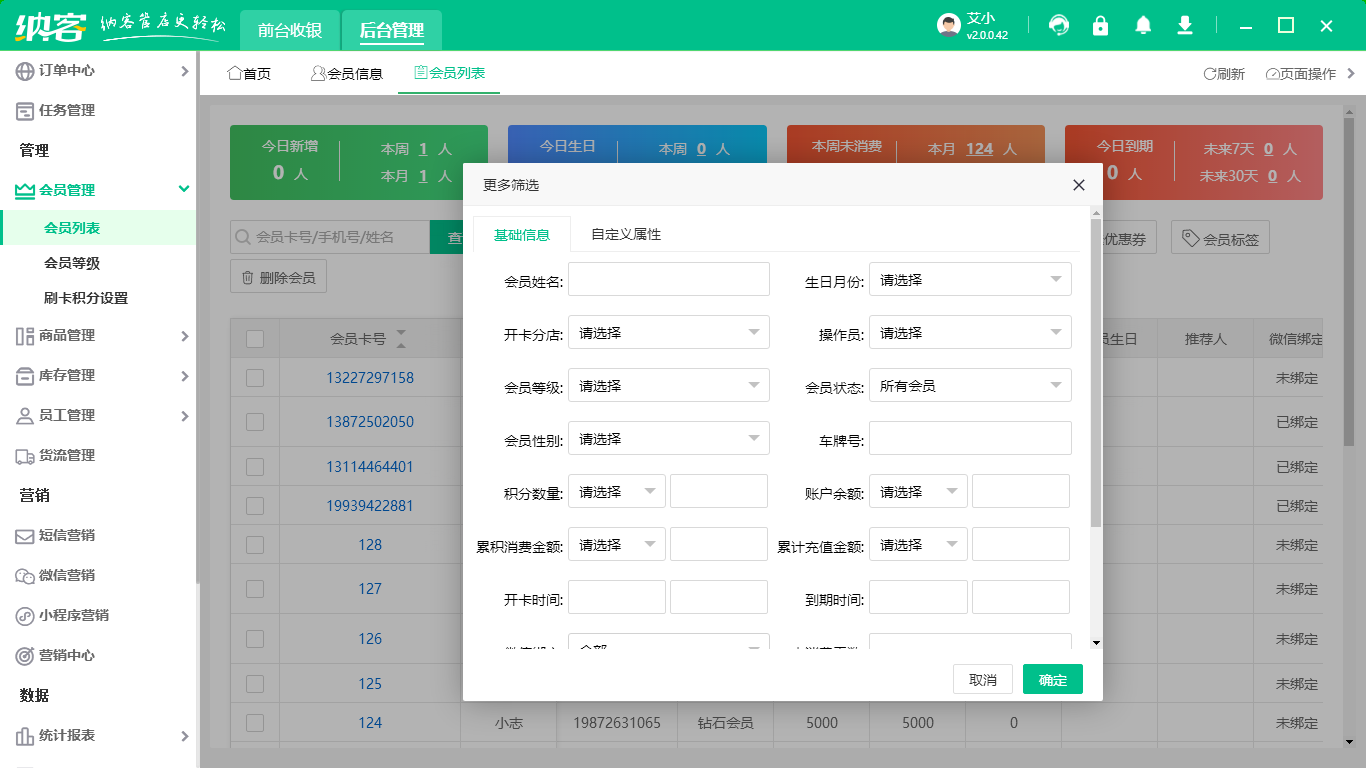Switch to the 前台收银 top tab
The image size is (1366, 768).
click(290, 30)
